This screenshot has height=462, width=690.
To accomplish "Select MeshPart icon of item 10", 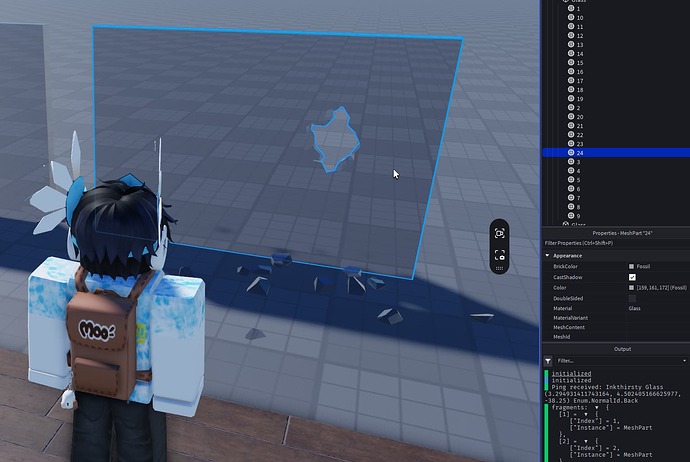I will pyautogui.click(x=571, y=18).
